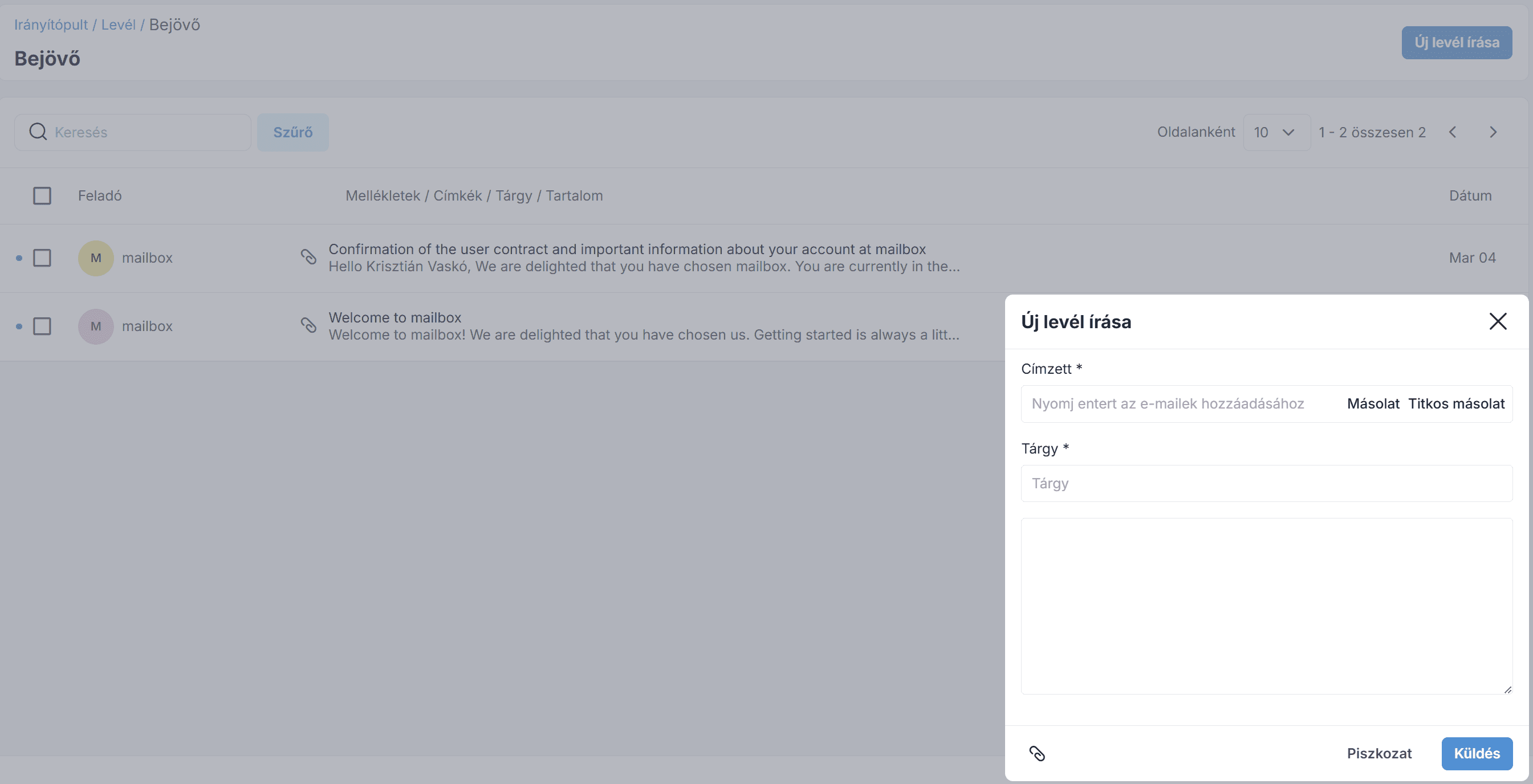Save as Piszkozat draft
The image size is (1533, 784).
[1379, 754]
